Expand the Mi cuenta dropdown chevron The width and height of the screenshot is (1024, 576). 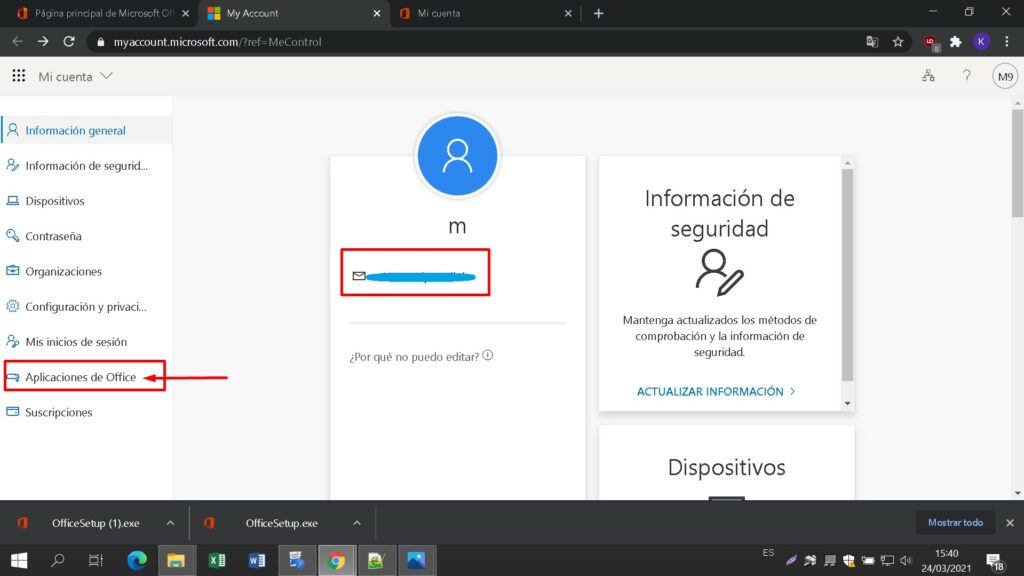pyautogui.click(x=107, y=76)
